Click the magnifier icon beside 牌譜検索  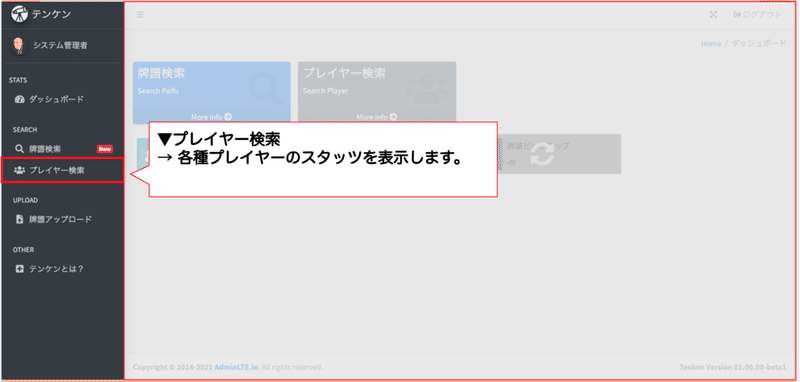[x=19, y=149]
